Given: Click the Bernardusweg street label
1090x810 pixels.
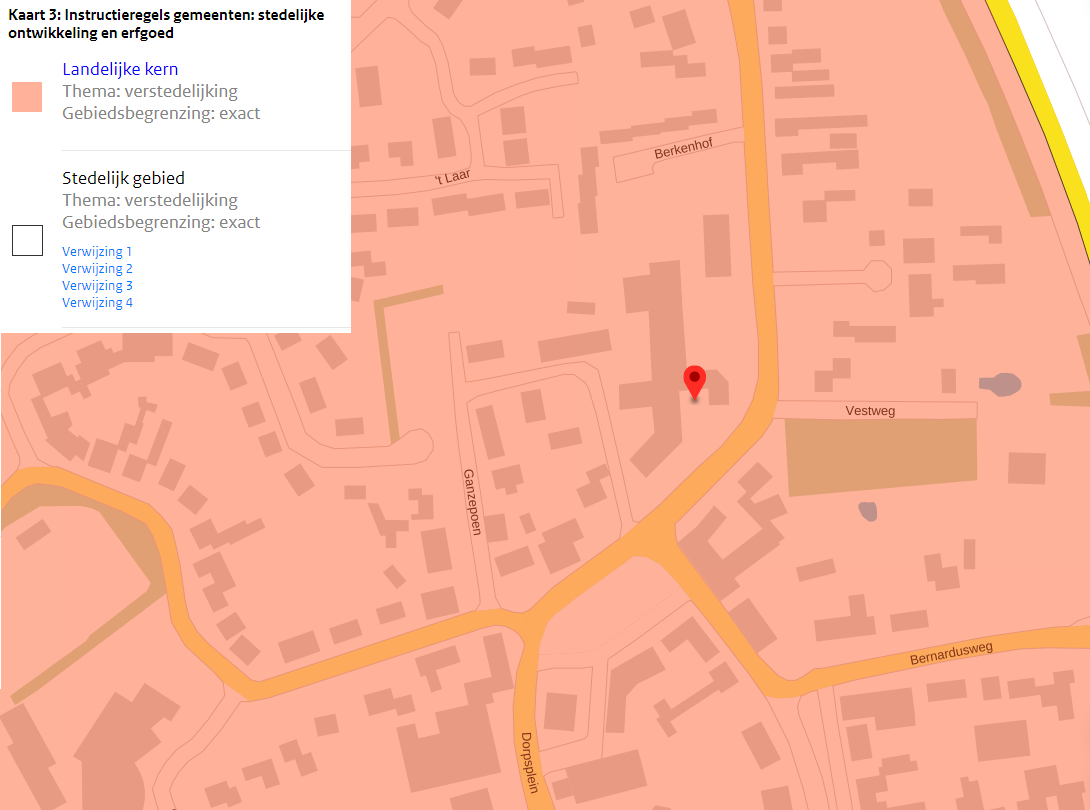Looking at the screenshot, I should (x=951, y=653).
